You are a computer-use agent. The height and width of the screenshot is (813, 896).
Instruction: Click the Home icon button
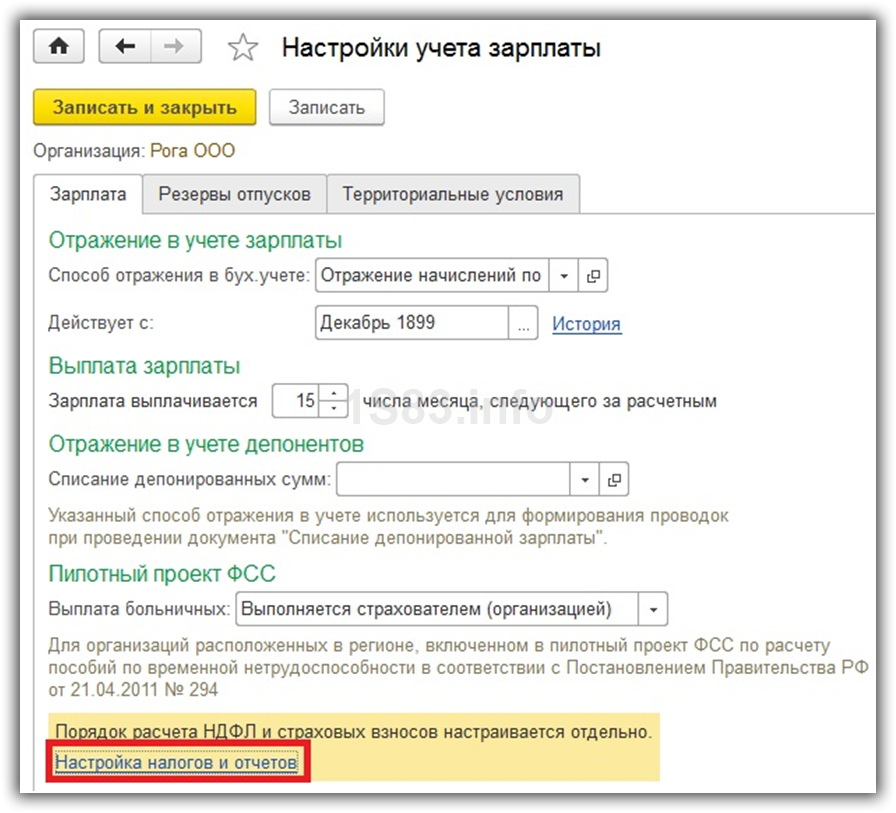[59, 47]
